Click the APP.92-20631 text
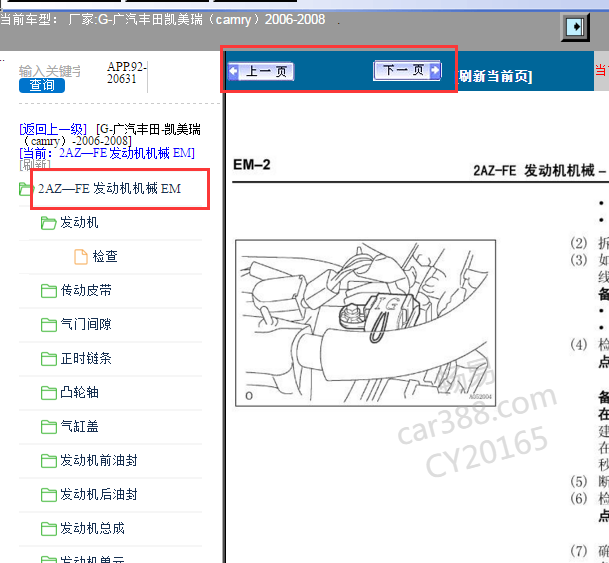The width and height of the screenshot is (609, 563). pos(126,73)
